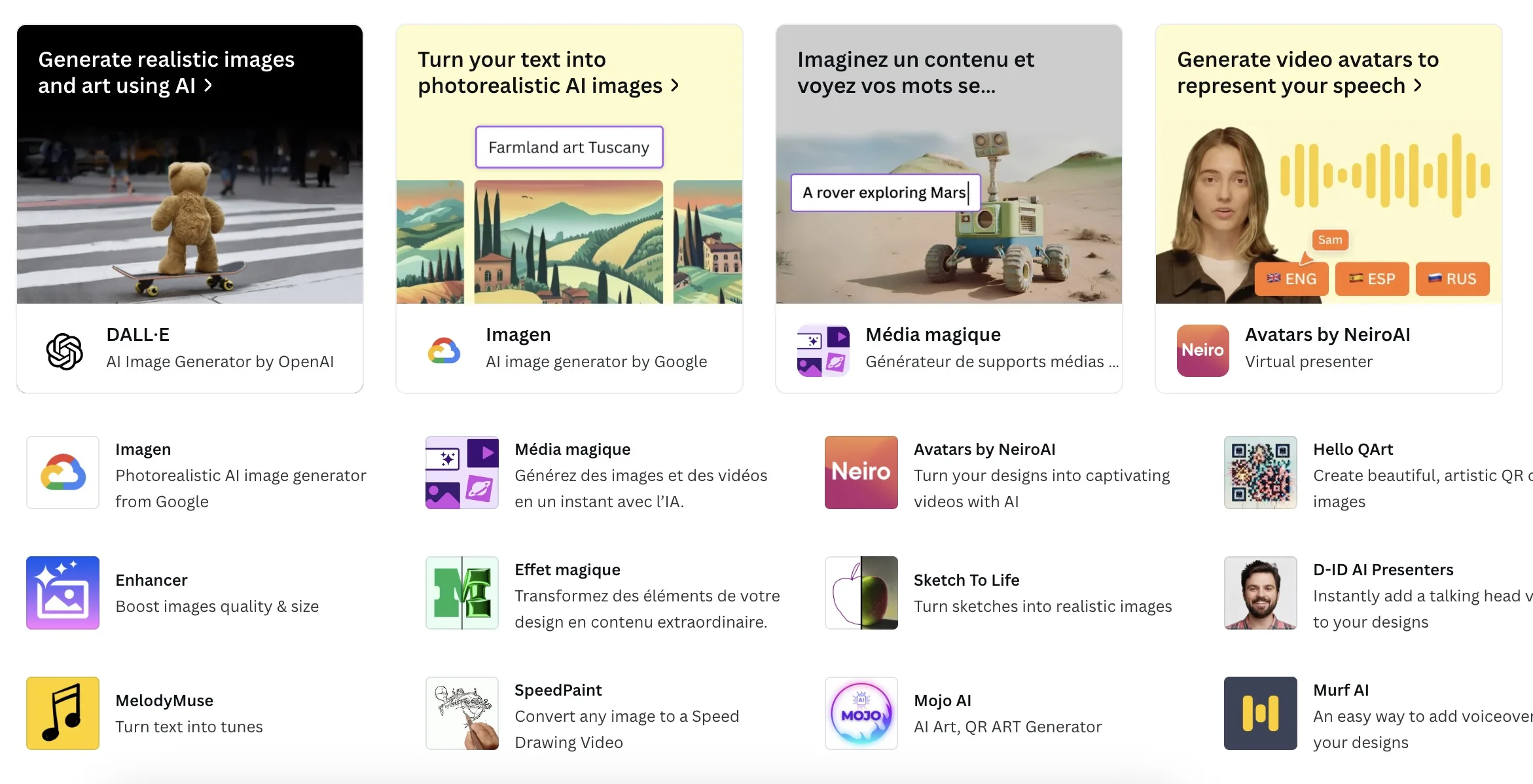
Task: Click the "Avatars by NeiroAI" card title
Action: [1327, 334]
